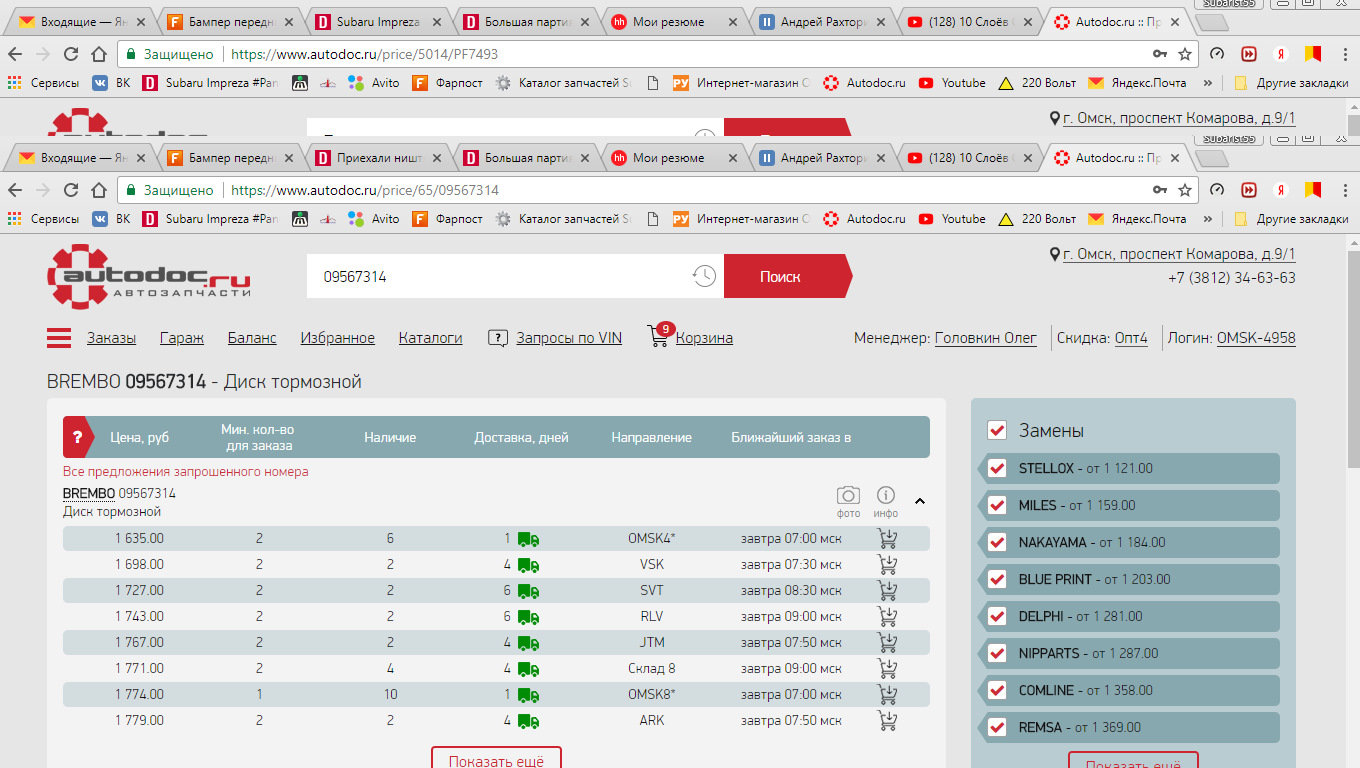Toggle the Замены header checkbox
This screenshot has height=768, width=1360.
pos(997,430)
